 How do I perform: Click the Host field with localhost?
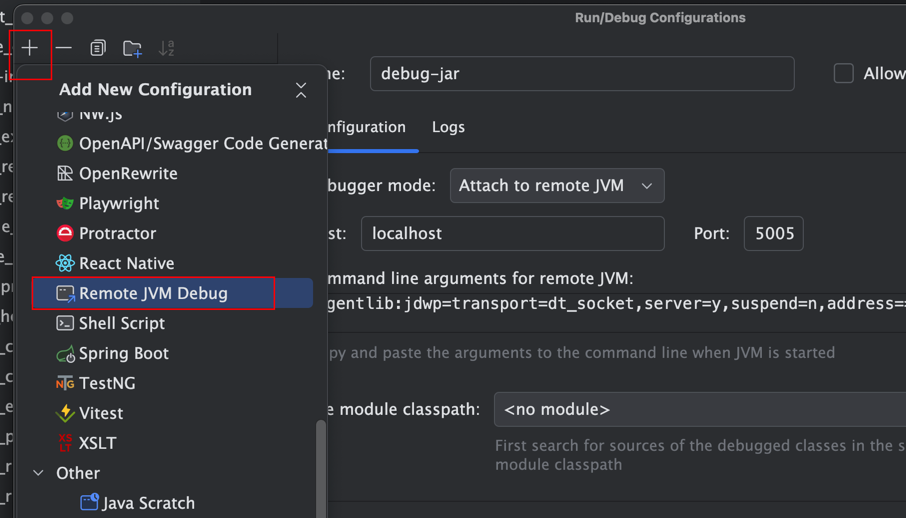[513, 234]
